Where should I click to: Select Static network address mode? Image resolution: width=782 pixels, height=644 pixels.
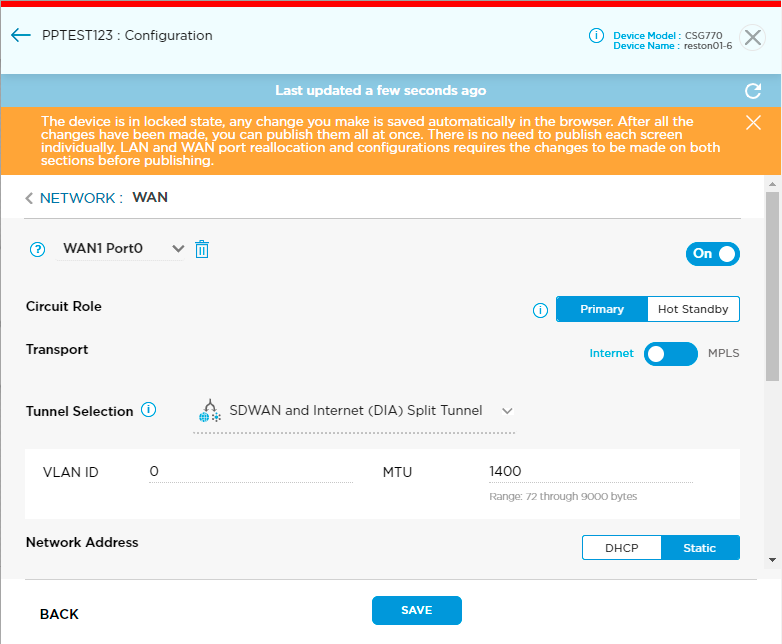700,548
